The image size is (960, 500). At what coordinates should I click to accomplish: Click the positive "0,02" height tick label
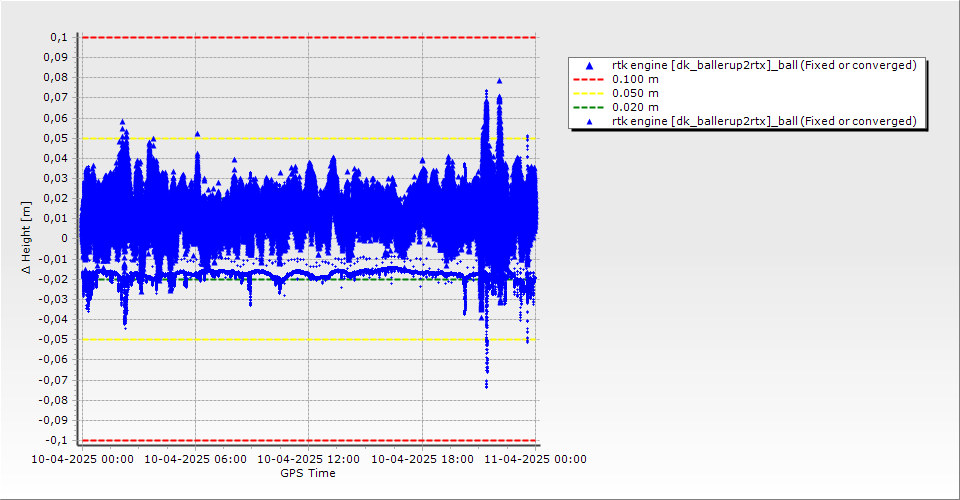pos(56,198)
